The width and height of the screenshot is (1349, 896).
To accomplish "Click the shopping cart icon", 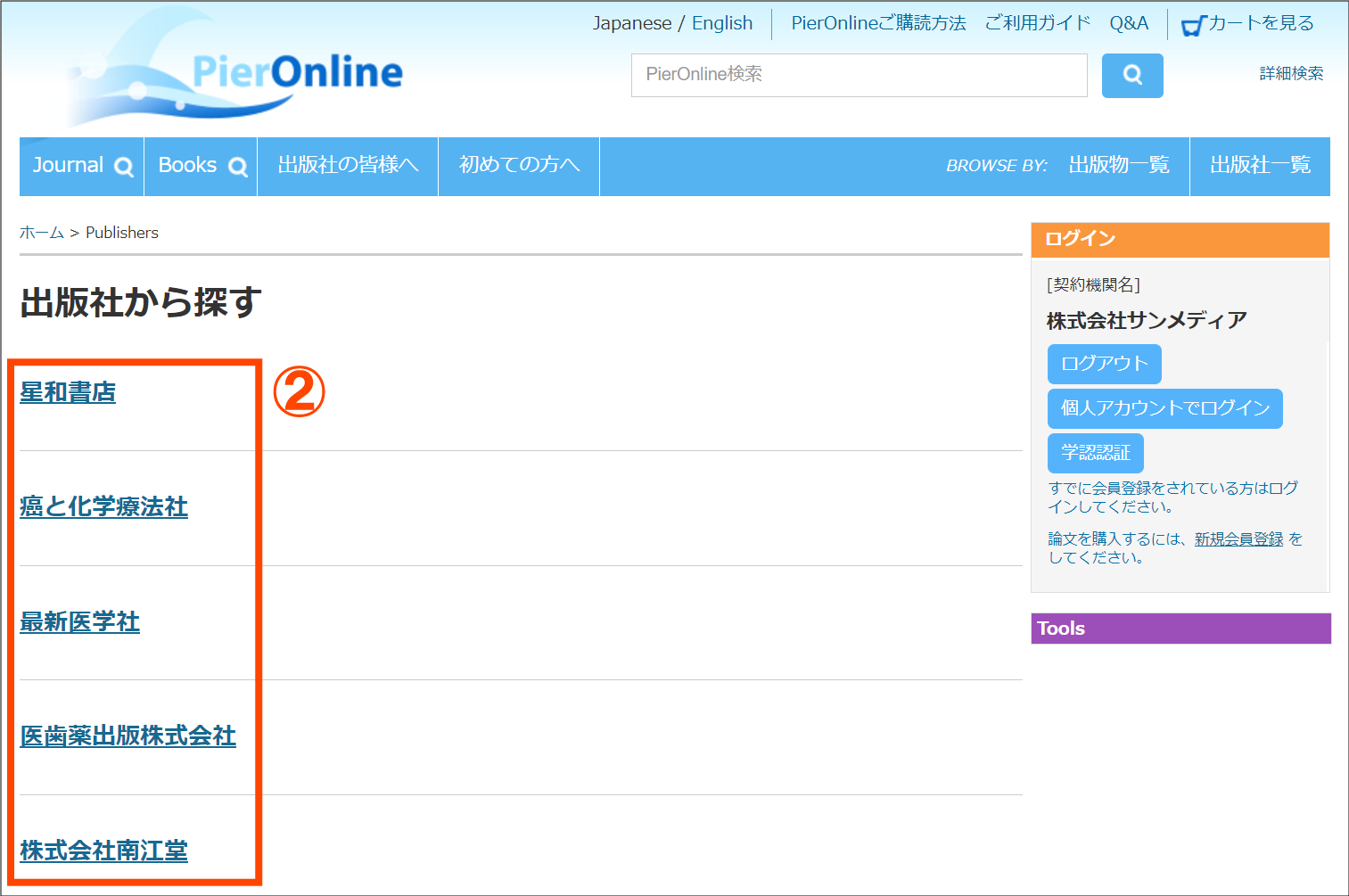I will (x=1193, y=25).
